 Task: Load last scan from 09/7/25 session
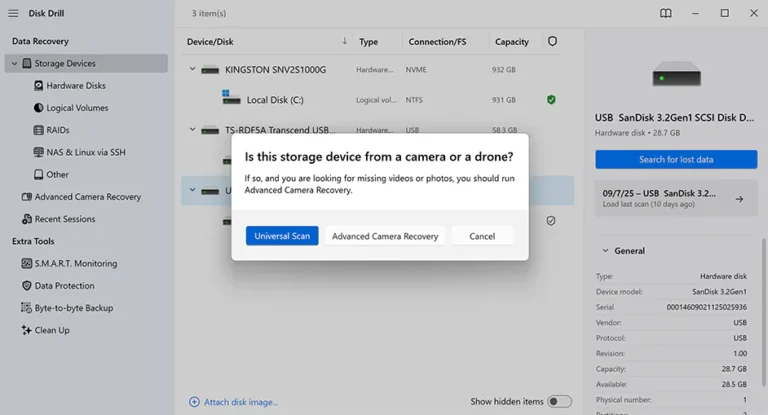676,198
